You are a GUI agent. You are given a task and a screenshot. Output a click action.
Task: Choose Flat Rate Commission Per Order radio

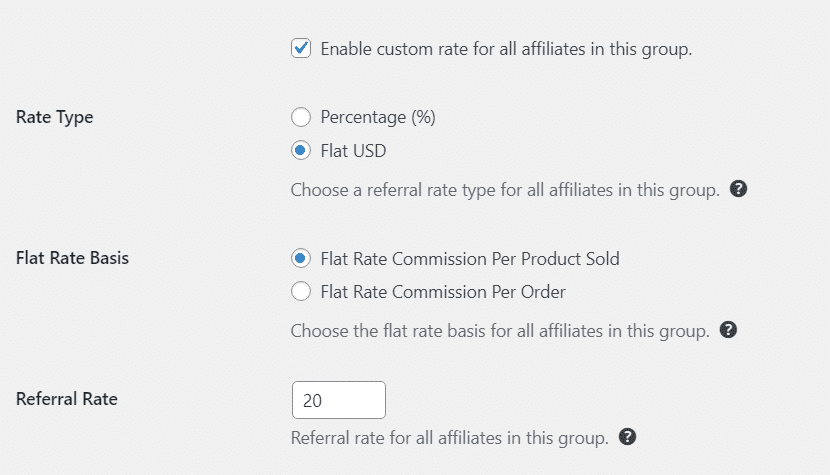pyautogui.click(x=301, y=291)
